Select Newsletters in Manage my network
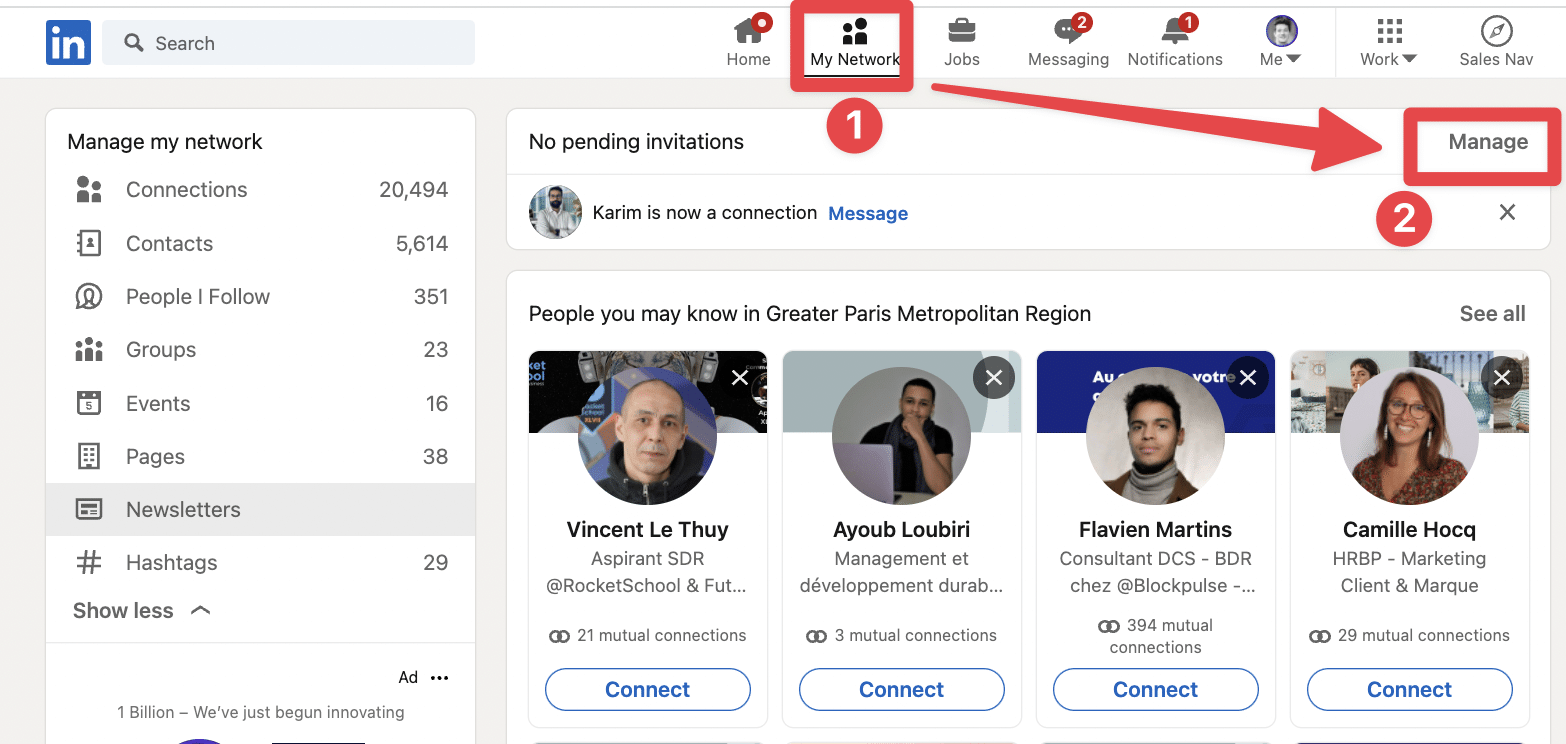The image size is (1566, 744). (x=261, y=509)
